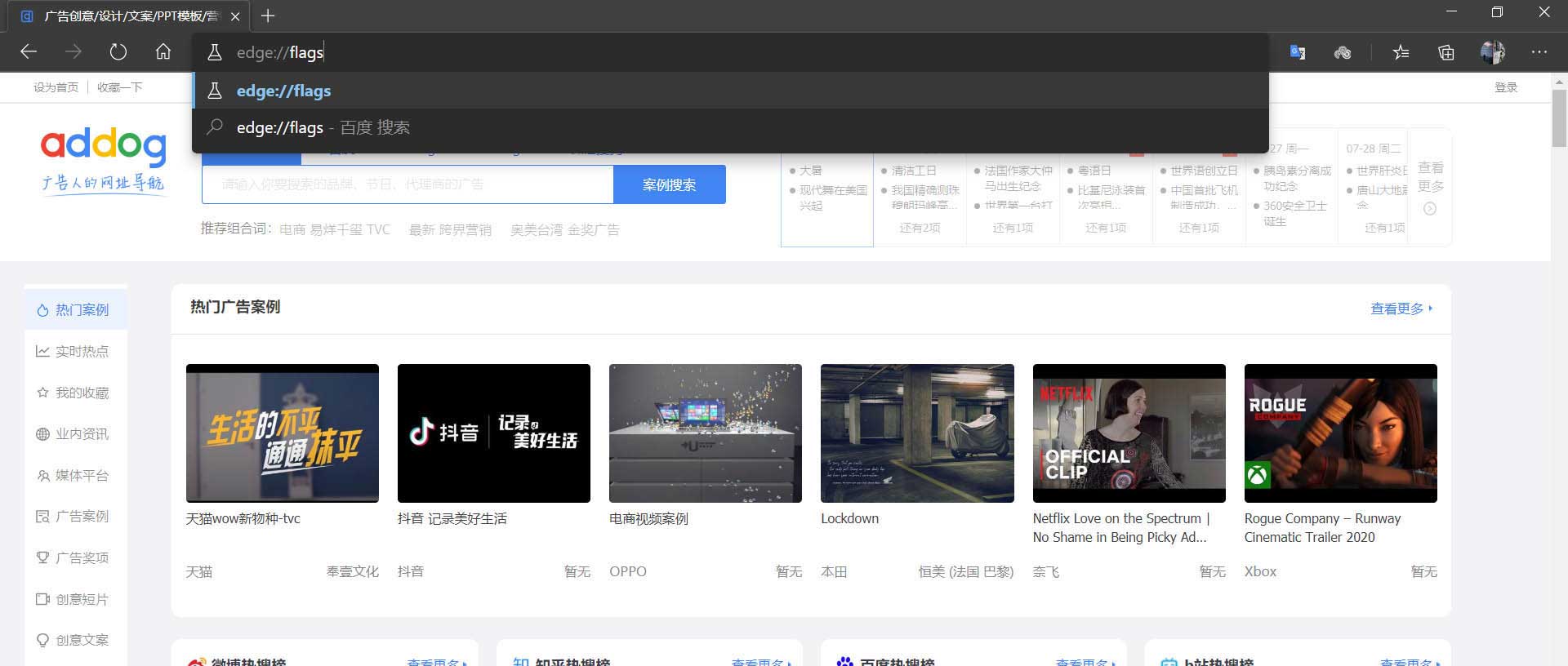The image size is (1568, 666).
Task: Click the 现代舞在美国兴起 calendar entry
Action: [833, 198]
